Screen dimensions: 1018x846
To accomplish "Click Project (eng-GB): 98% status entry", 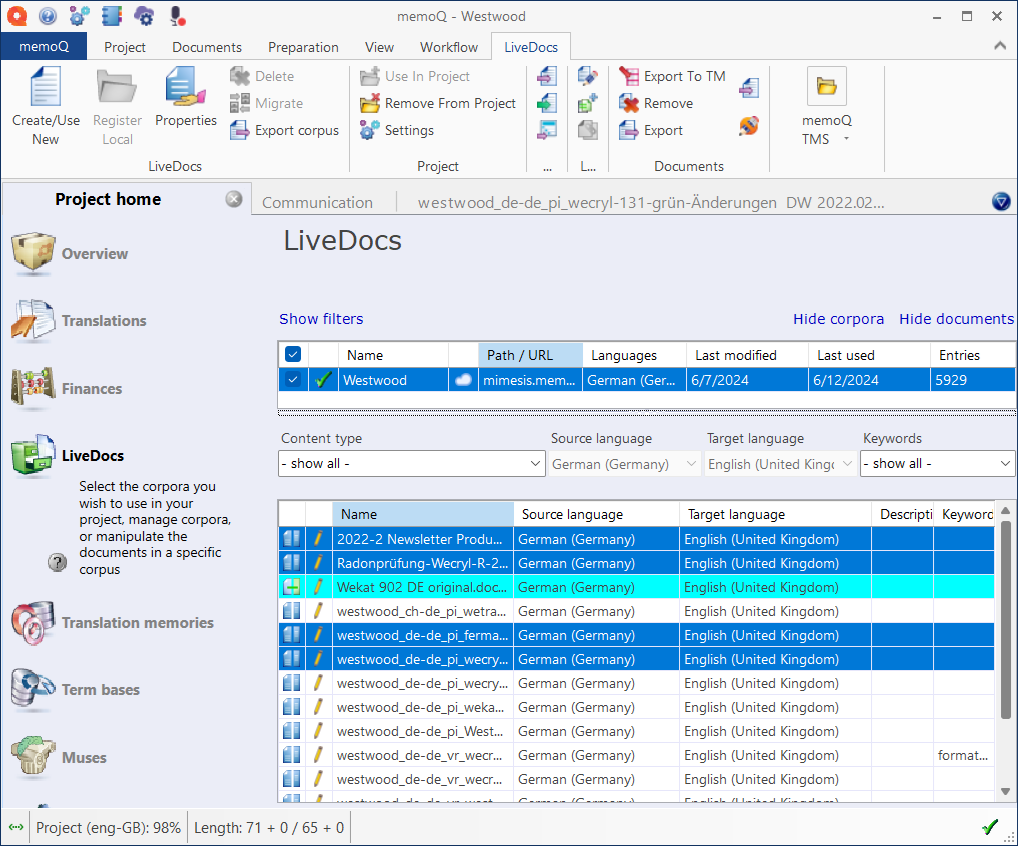I will tap(108, 828).
